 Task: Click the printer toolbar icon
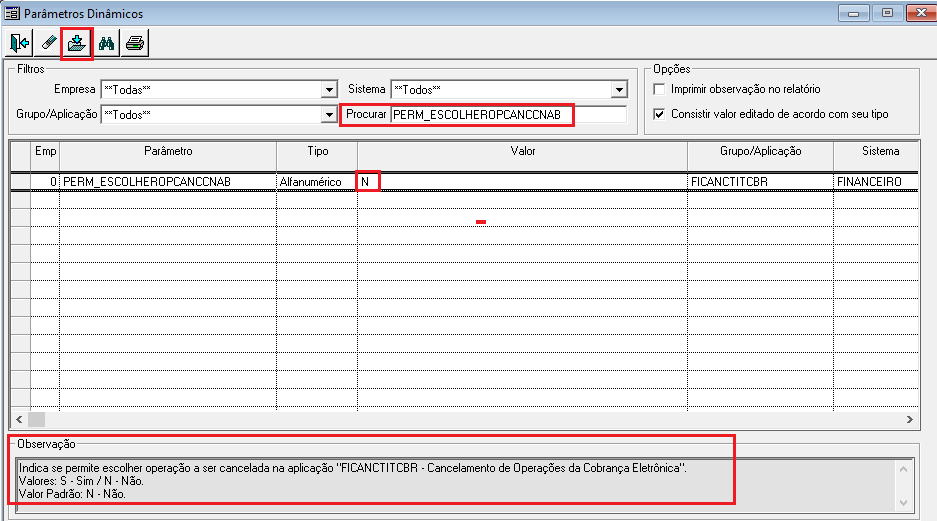click(135, 43)
